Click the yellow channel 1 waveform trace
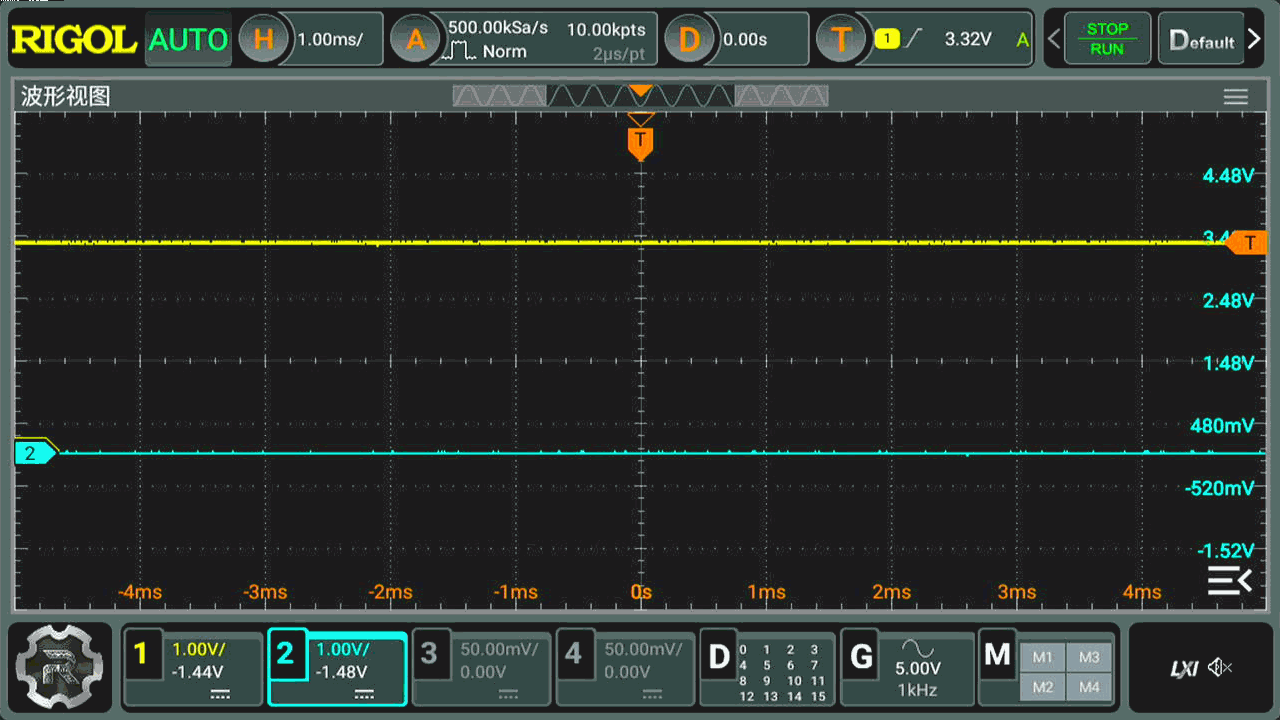The width and height of the screenshot is (1280, 720). 620,242
